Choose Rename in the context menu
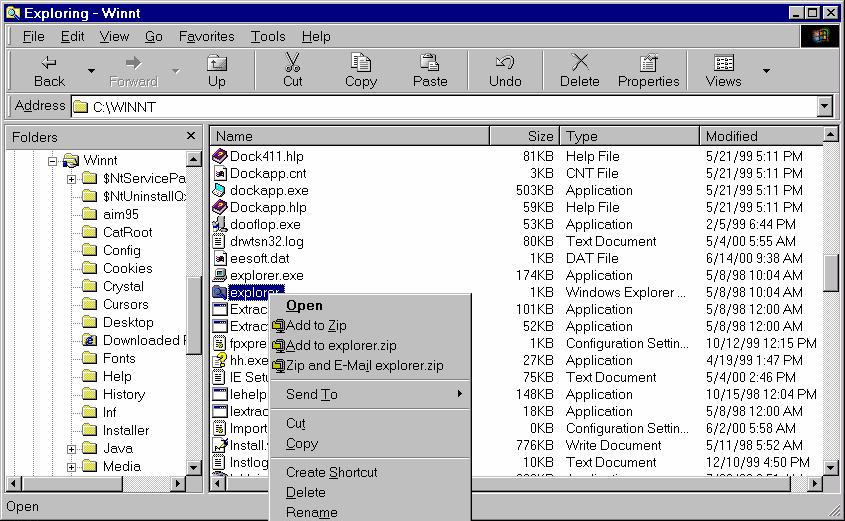This screenshot has height=521, width=845. coord(370,512)
